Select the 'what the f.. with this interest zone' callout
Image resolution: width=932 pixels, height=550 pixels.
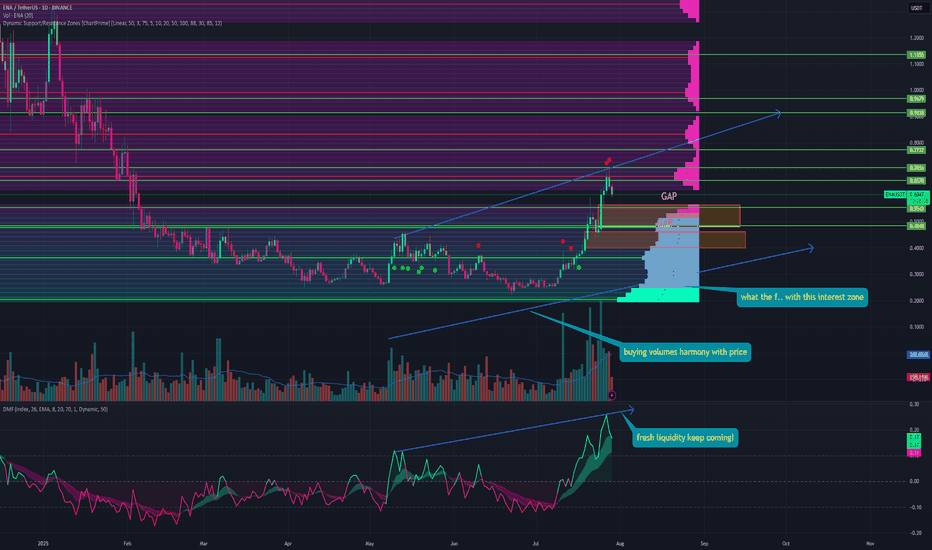point(802,297)
